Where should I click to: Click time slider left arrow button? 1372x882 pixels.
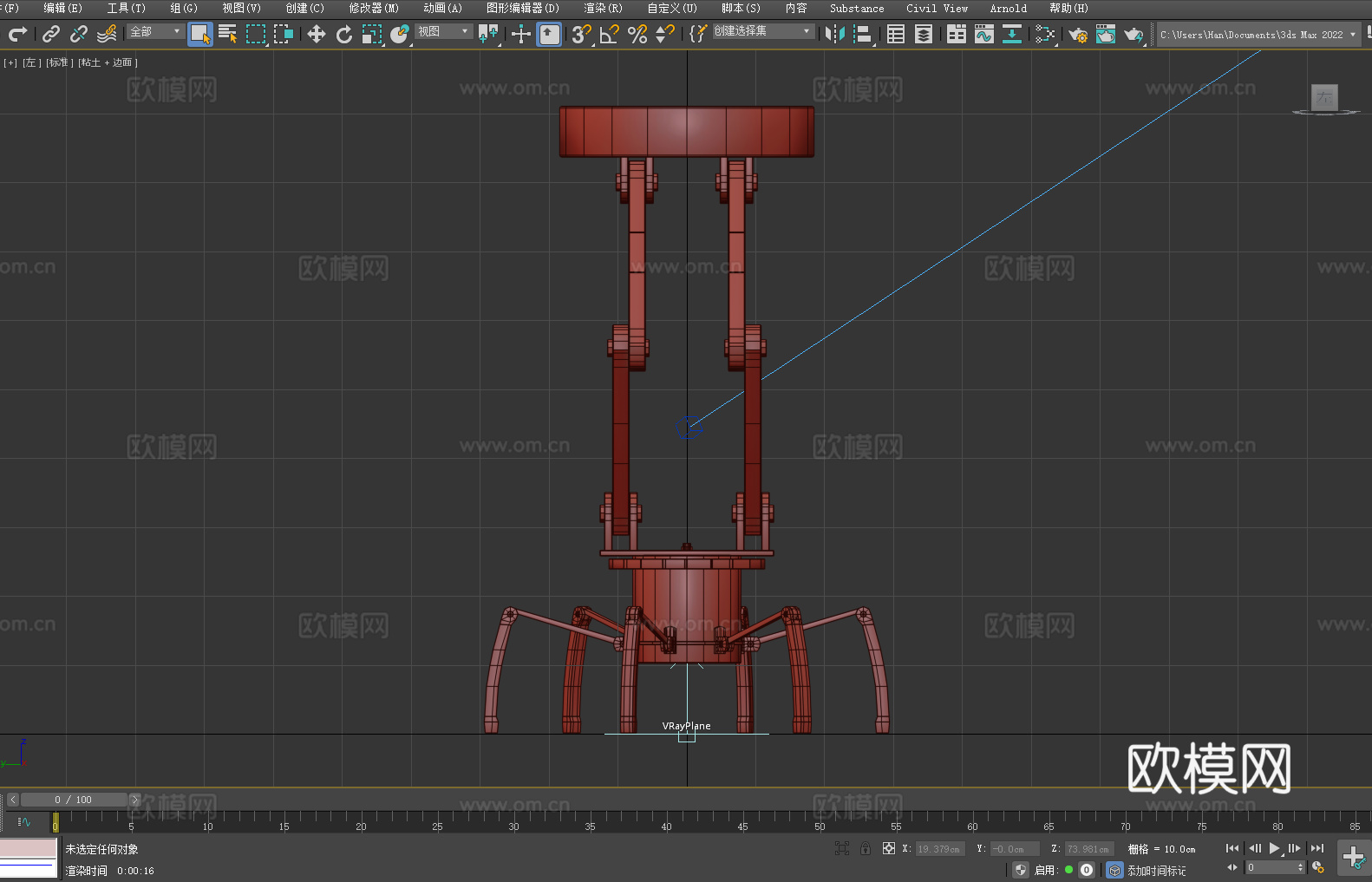(12, 800)
